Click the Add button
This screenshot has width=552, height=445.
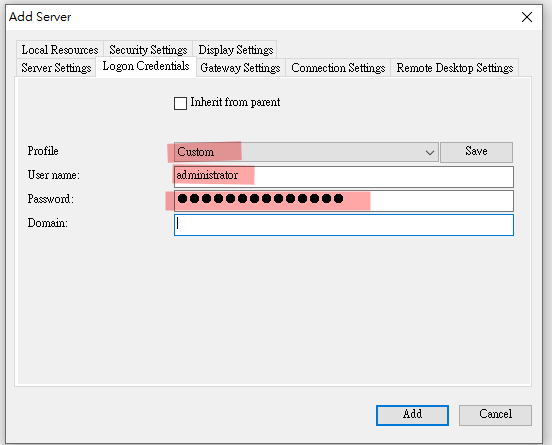412,415
